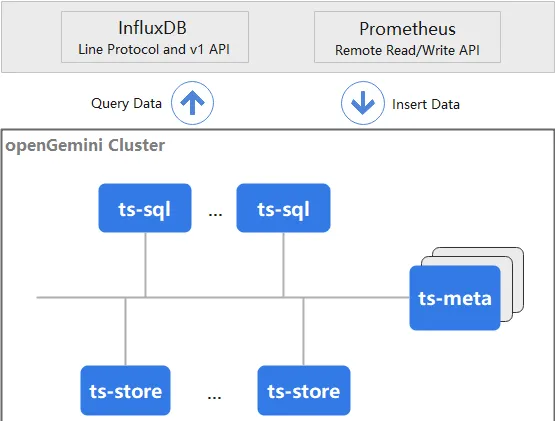
Task: Click the Line Protocol and v1 API text
Action: (x=154, y=49)
